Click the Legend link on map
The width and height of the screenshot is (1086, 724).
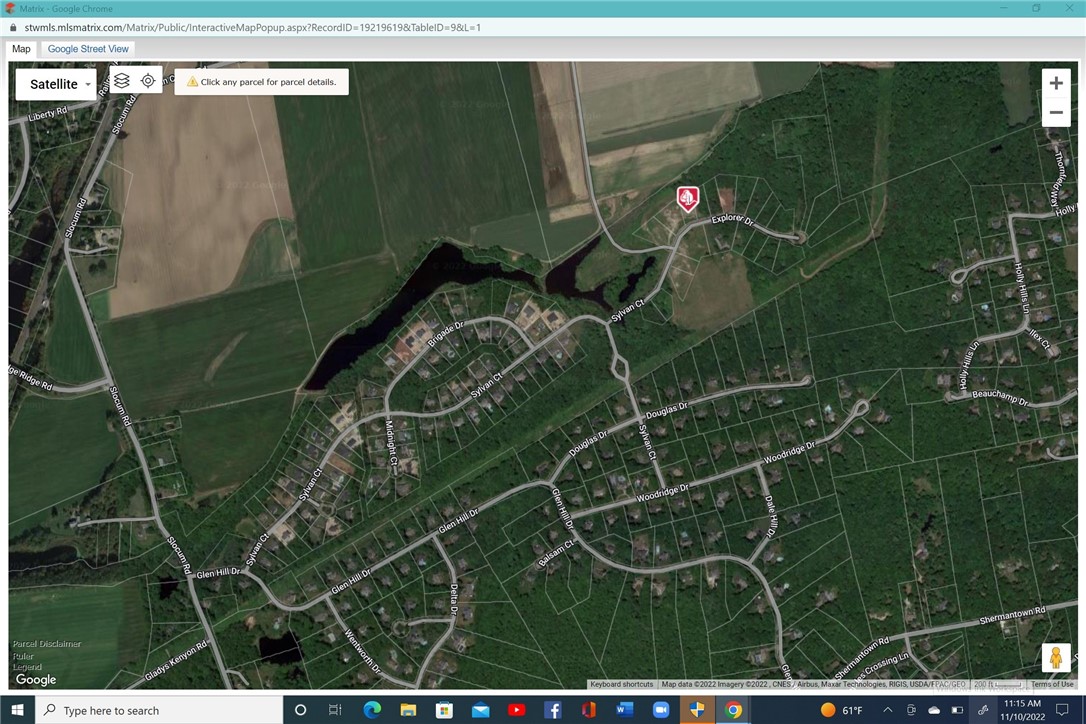[27, 667]
